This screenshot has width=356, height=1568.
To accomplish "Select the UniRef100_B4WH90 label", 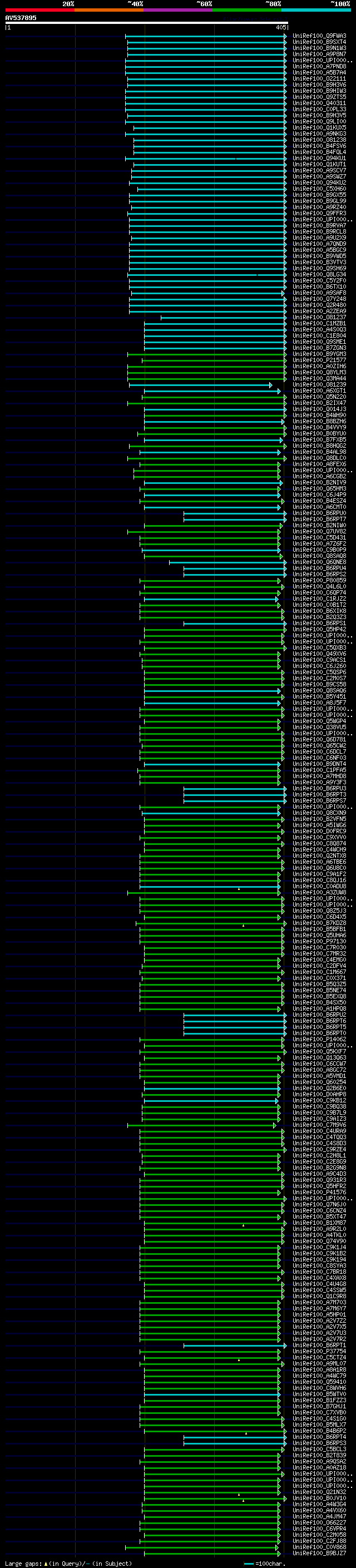I will (x=319, y=415).
